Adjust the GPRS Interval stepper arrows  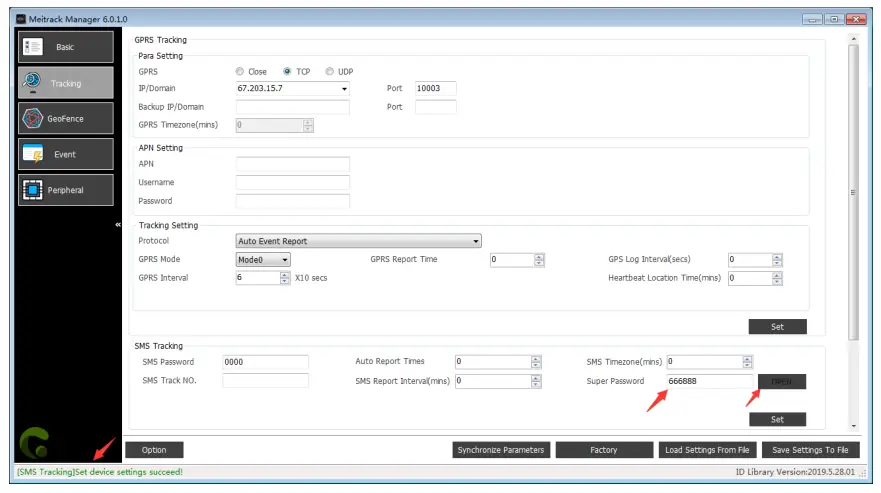point(285,278)
